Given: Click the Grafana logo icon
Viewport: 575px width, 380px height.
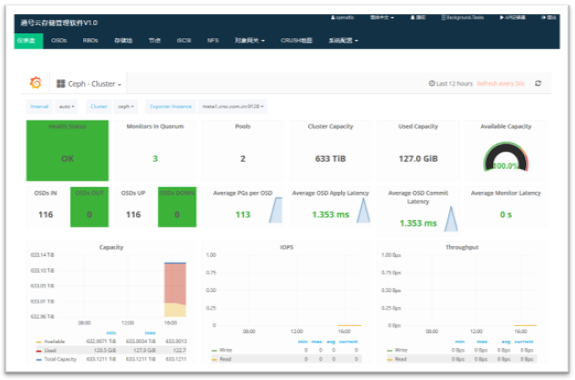Looking at the screenshot, I should click(36, 83).
